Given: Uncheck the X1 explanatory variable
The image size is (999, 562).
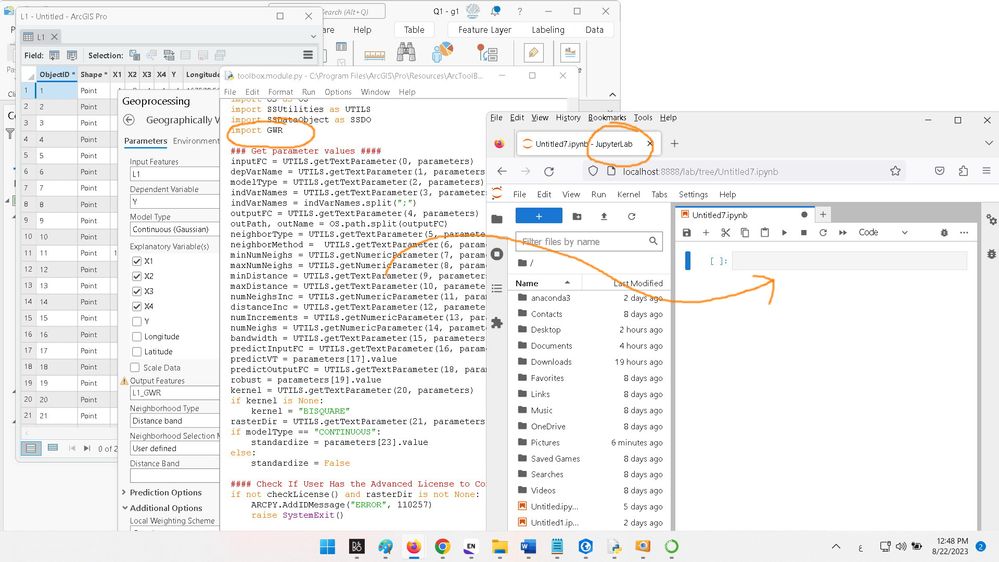Looking at the screenshot, I should [138, 261].
